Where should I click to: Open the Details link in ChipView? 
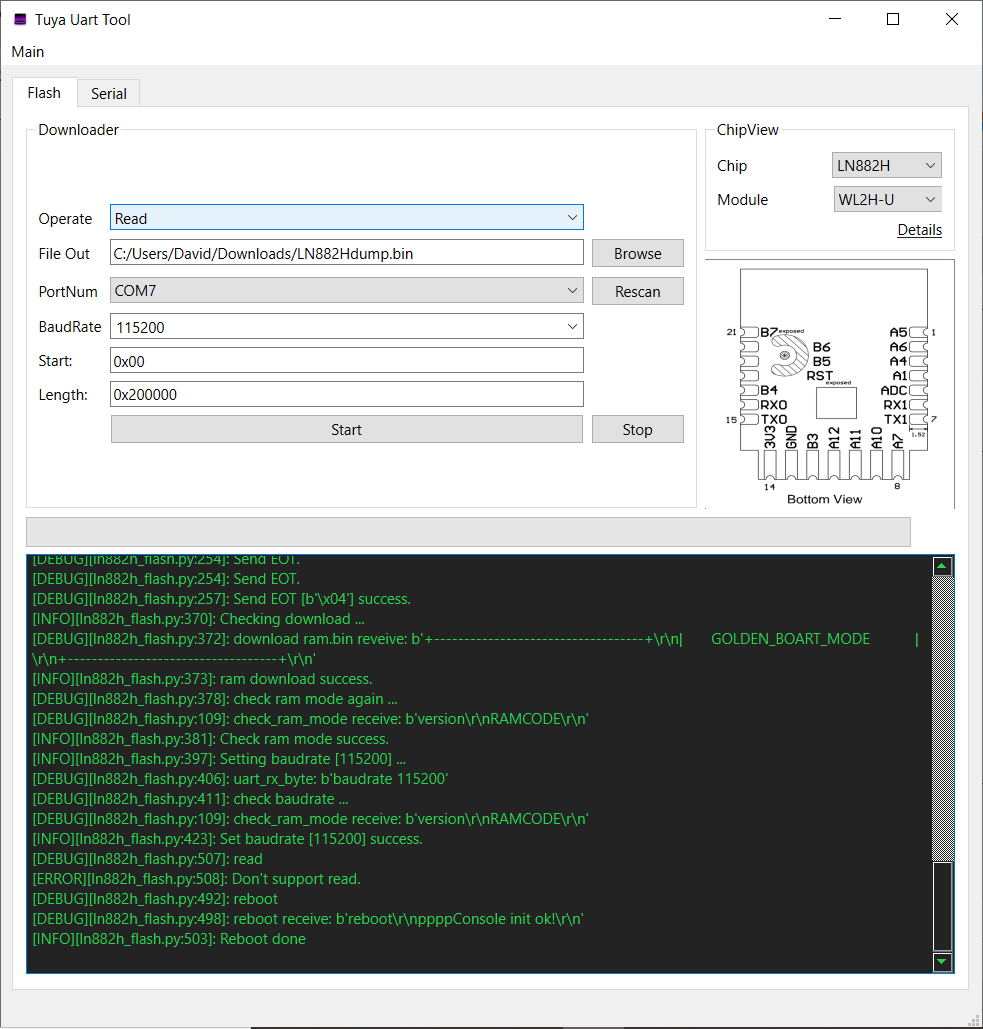coord(919,229)
